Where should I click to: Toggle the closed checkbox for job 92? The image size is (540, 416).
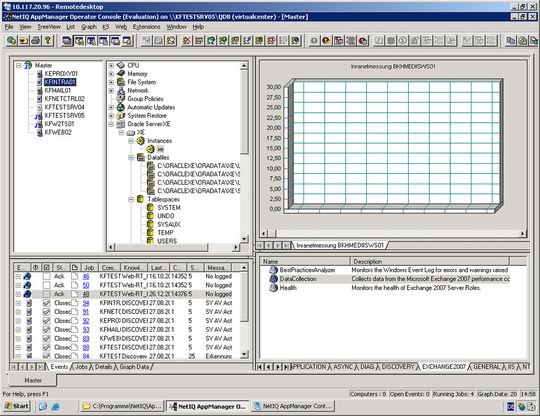click(x=46, y=321)
